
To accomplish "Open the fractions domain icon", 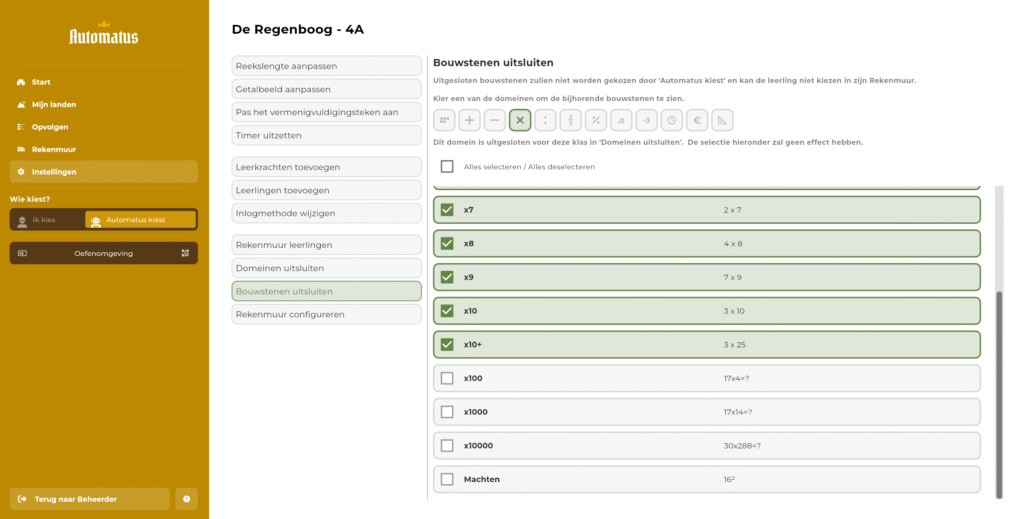I will coord(571,121).
